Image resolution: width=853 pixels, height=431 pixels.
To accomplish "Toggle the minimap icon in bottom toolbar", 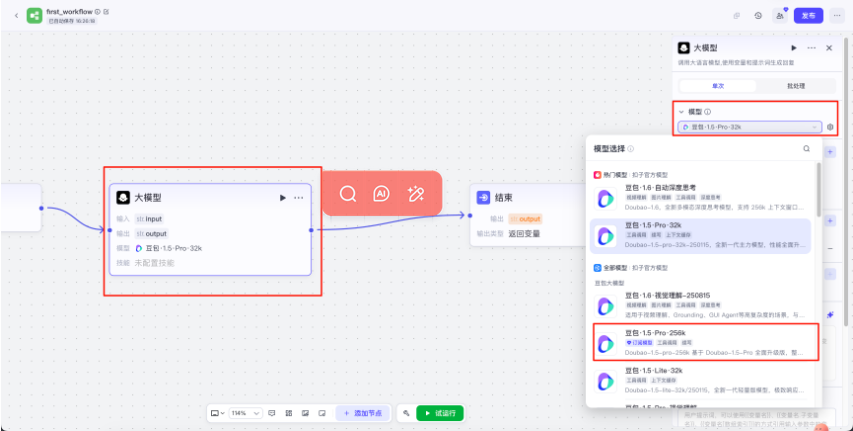I will [x=305, y=414].
